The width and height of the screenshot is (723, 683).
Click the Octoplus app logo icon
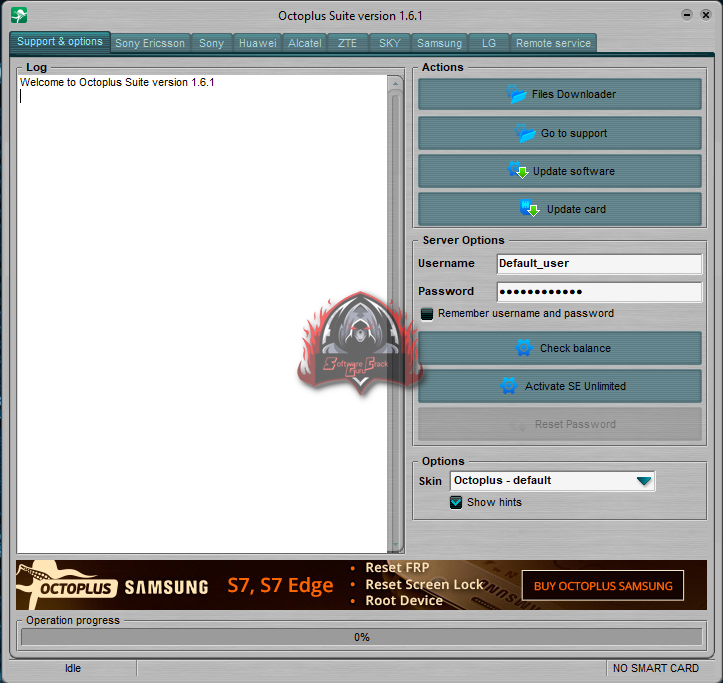tap(19, 15)
